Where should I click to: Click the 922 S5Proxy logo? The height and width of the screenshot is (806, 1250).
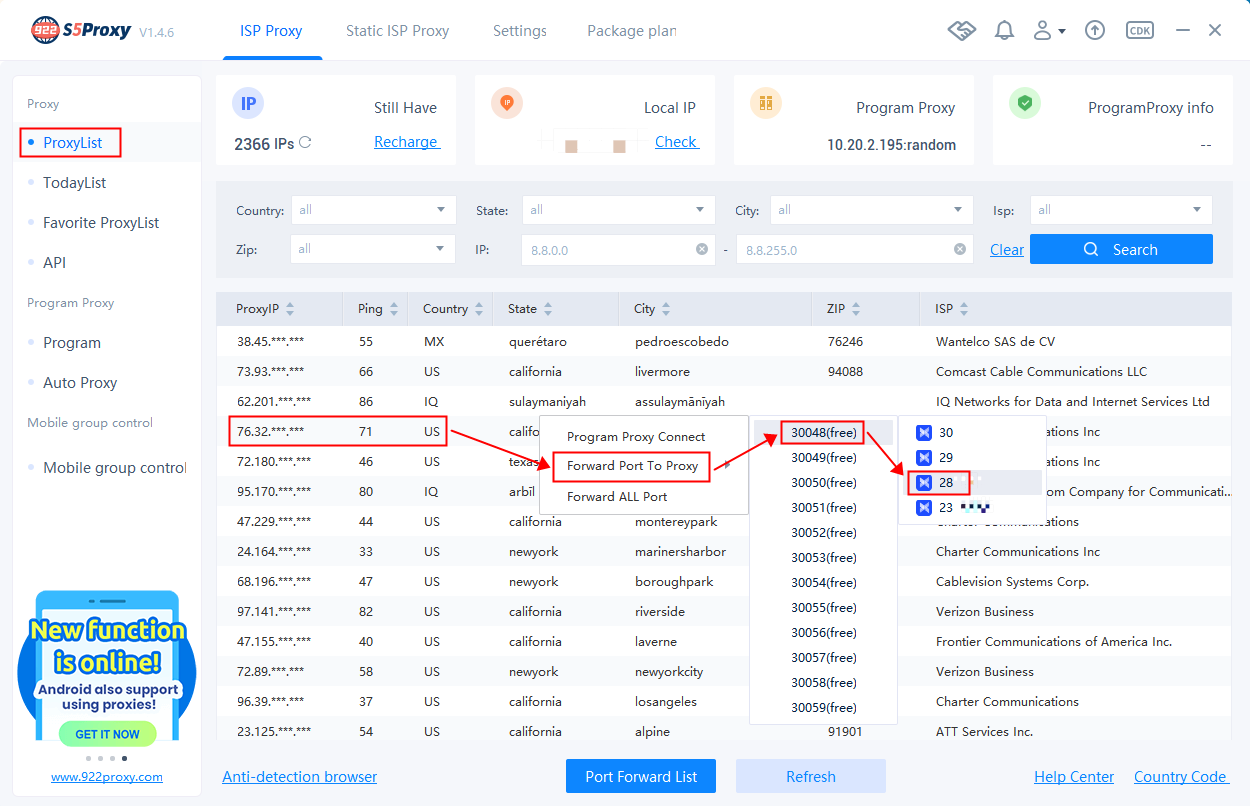tap(81, 31)
